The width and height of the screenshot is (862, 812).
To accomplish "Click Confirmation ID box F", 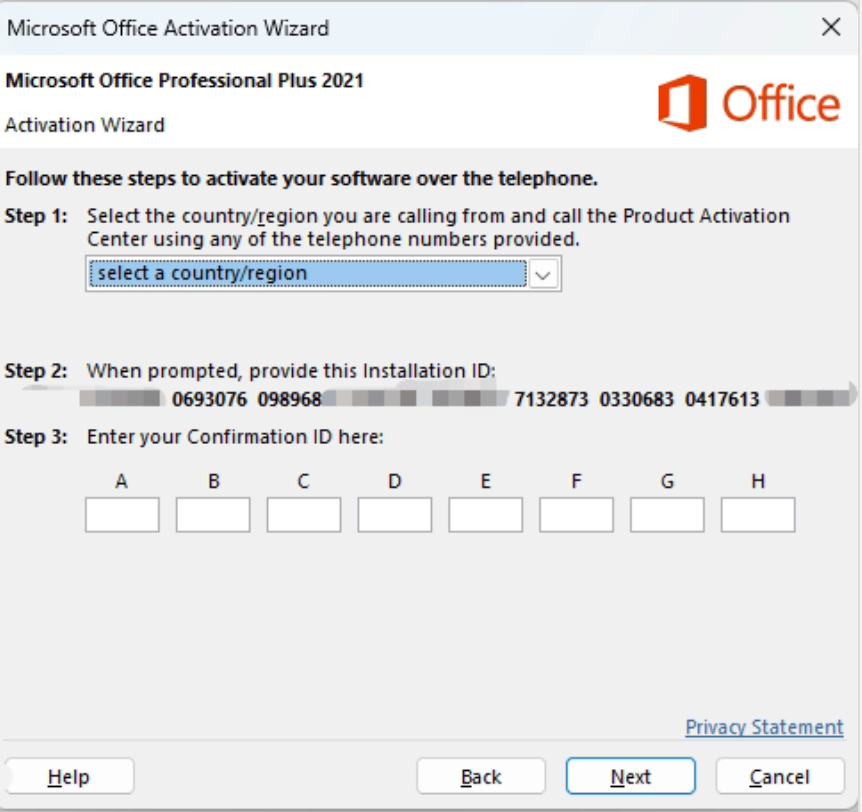I will pyautogui.click(x=578, y=515).
